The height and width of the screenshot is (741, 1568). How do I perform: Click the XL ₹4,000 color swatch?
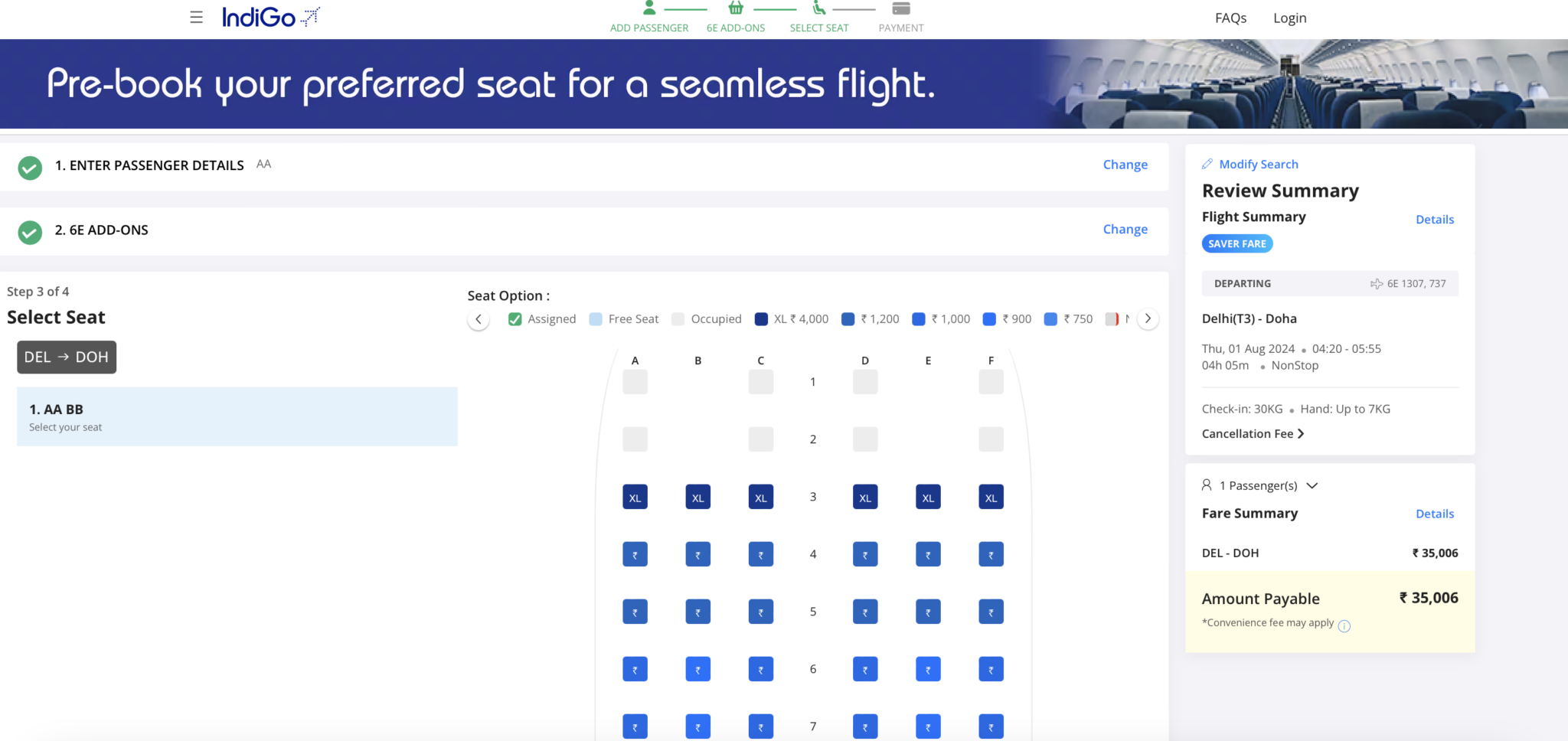coord(761,319)
